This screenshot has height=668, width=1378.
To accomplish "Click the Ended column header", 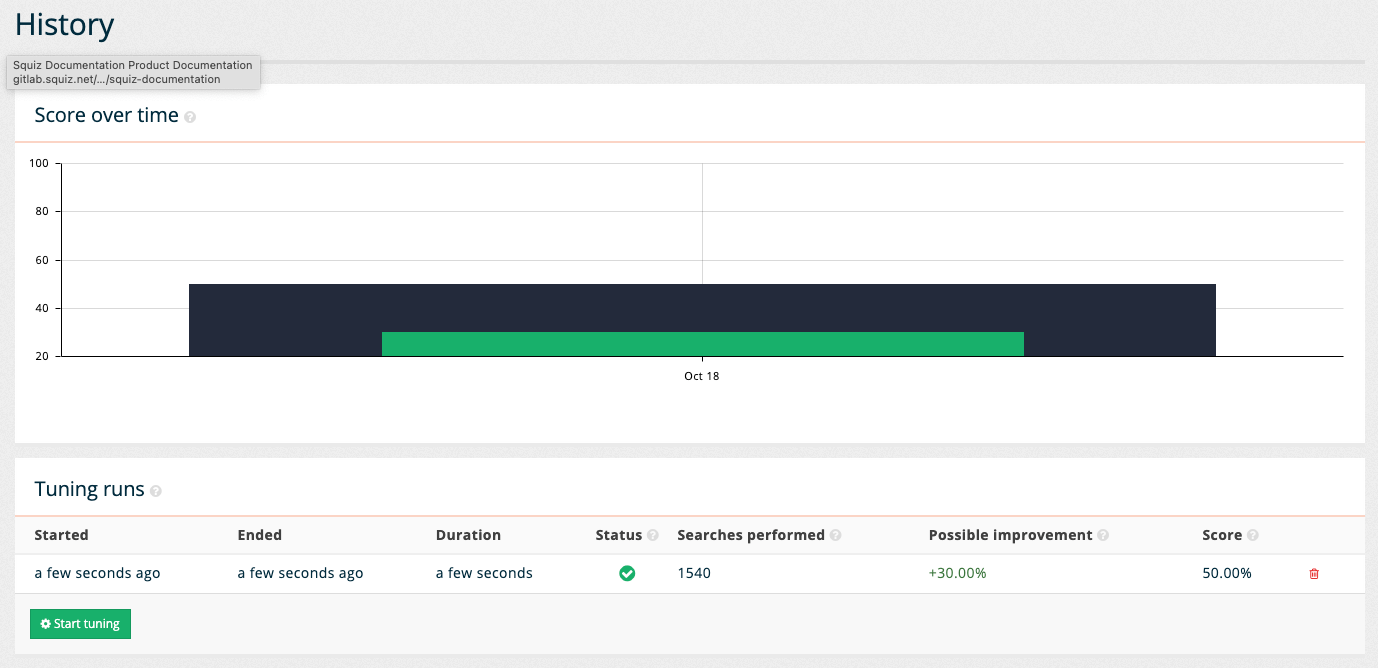I will (260, 535).
